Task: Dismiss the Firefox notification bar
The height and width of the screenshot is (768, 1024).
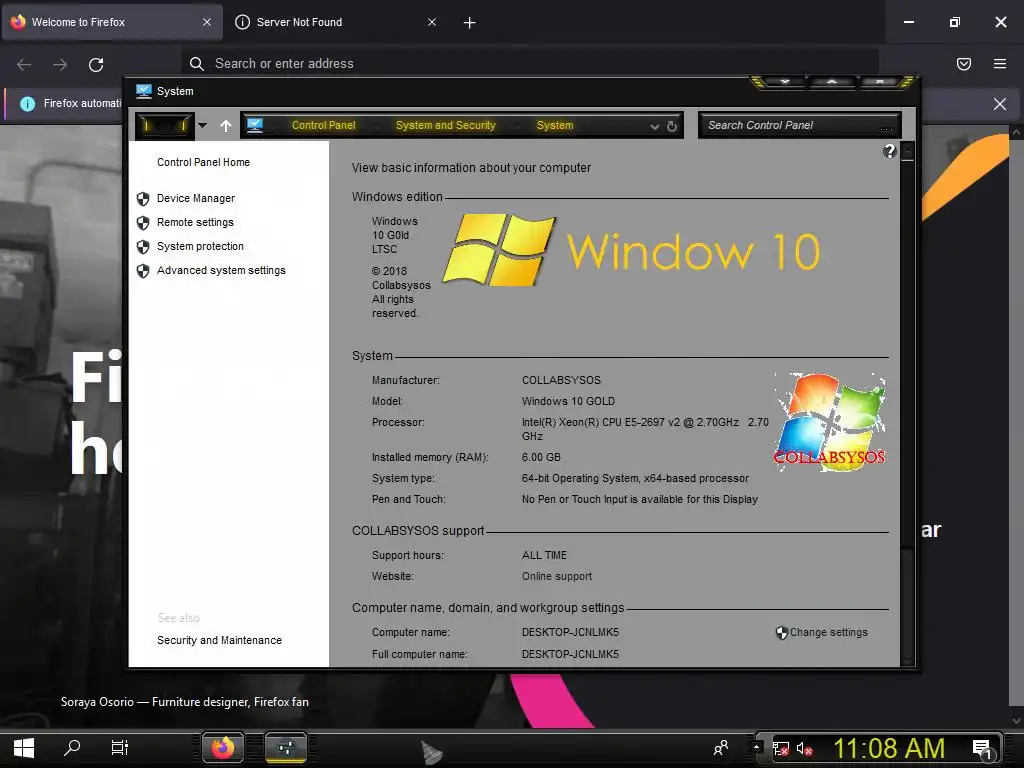Action: (x=1000, y=104)
